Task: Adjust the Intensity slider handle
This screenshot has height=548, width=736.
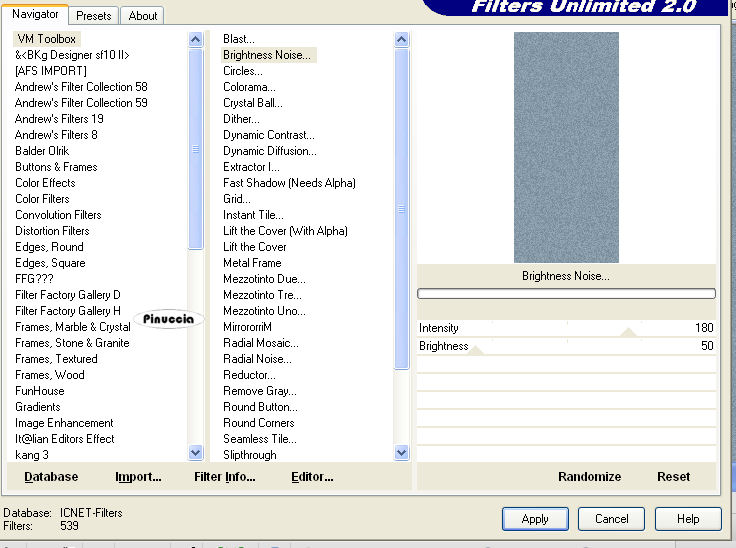Action: click(628, 332)
